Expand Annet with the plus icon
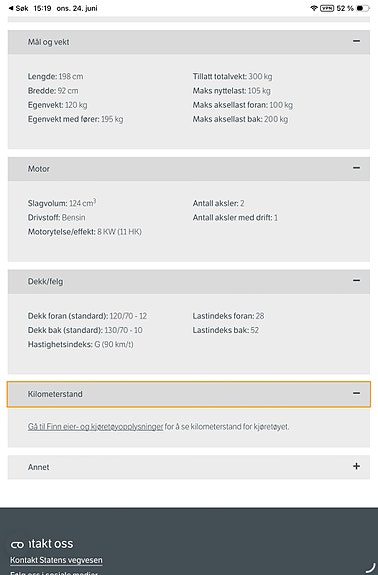 click(356, 466)
